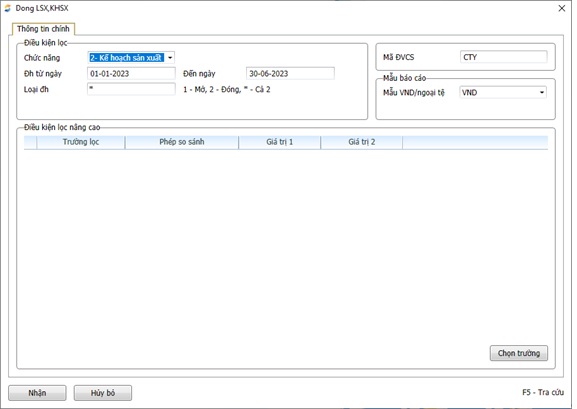Select the Kế hoạch sản xuất combo box
The width and height of the screenshot is (577, 409).
[x=131, y=58]
